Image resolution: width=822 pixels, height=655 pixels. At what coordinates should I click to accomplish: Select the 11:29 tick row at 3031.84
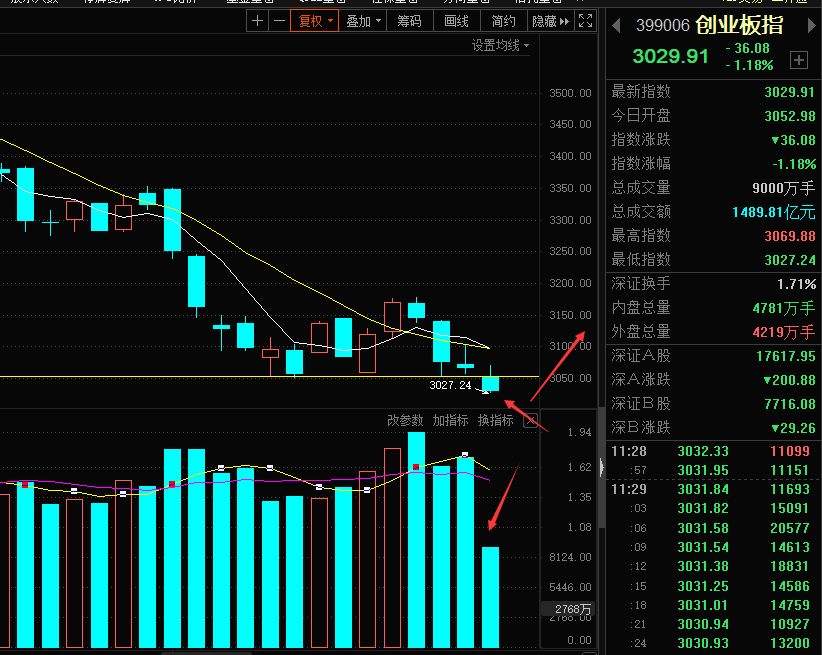pos(711,489)
